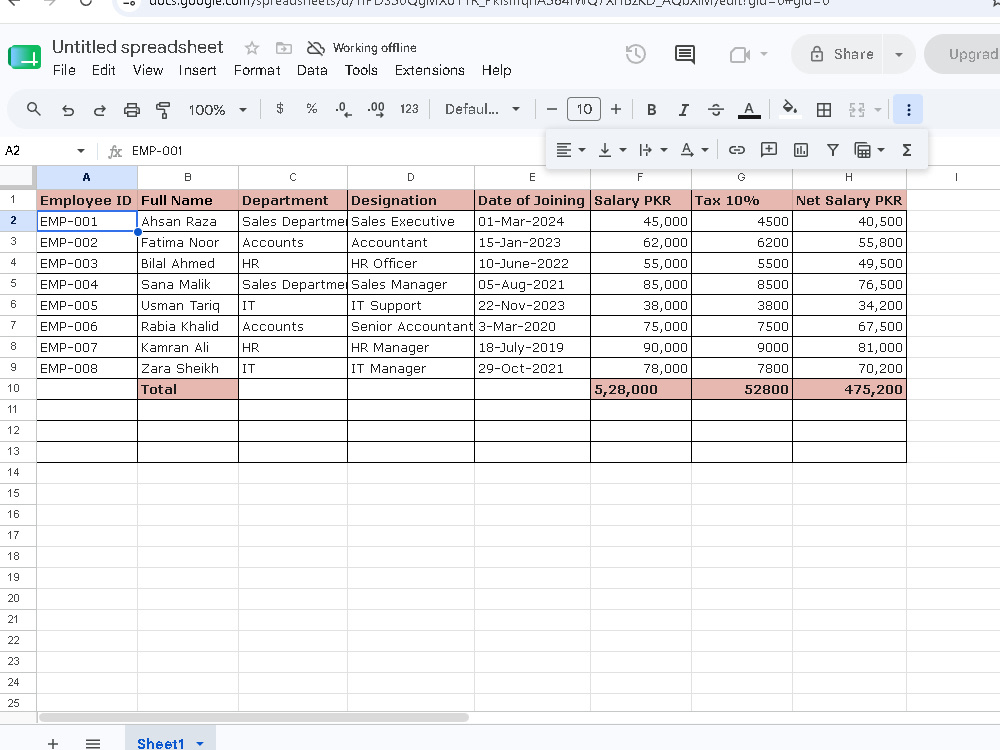Screen dimensions: 1000x750
Task: Click the print icon
Action: click(x=131, y=110)
